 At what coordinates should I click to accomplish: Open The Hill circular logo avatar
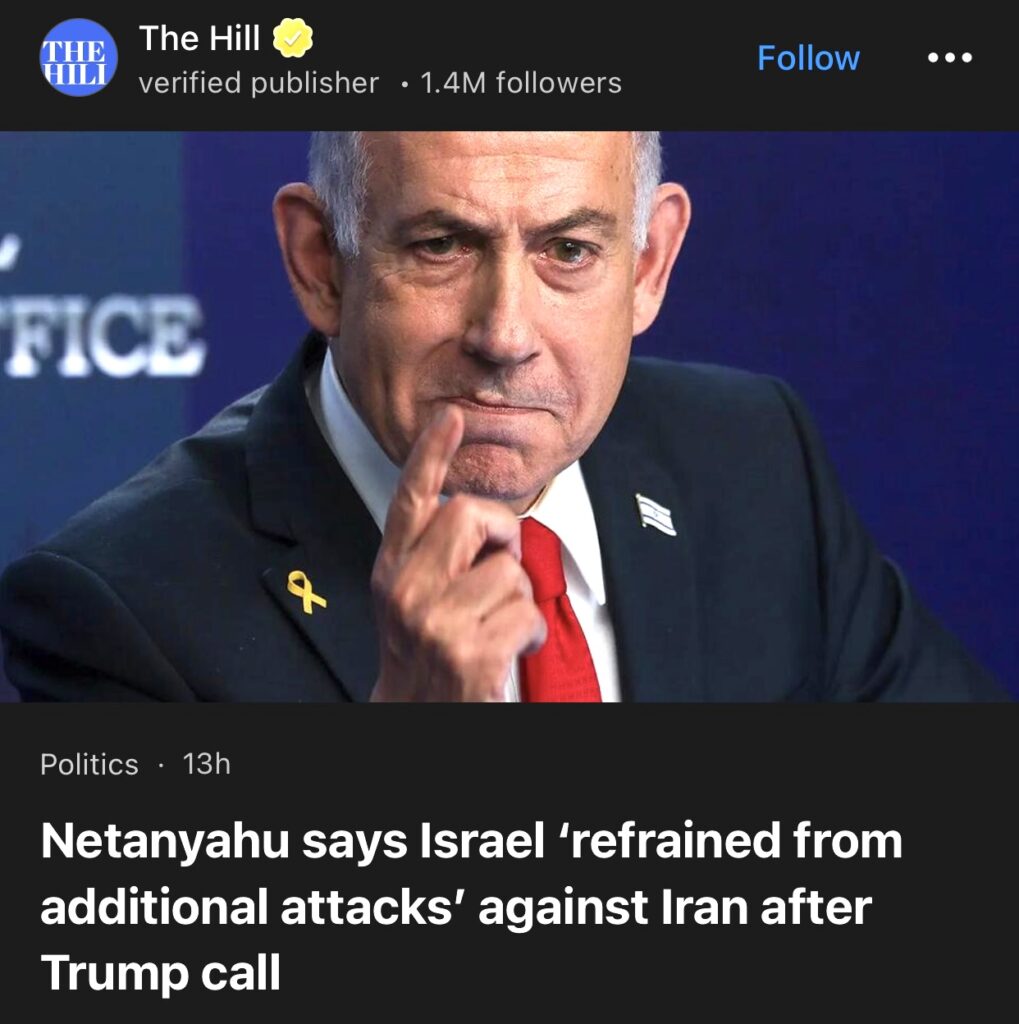tap(78, 57)
